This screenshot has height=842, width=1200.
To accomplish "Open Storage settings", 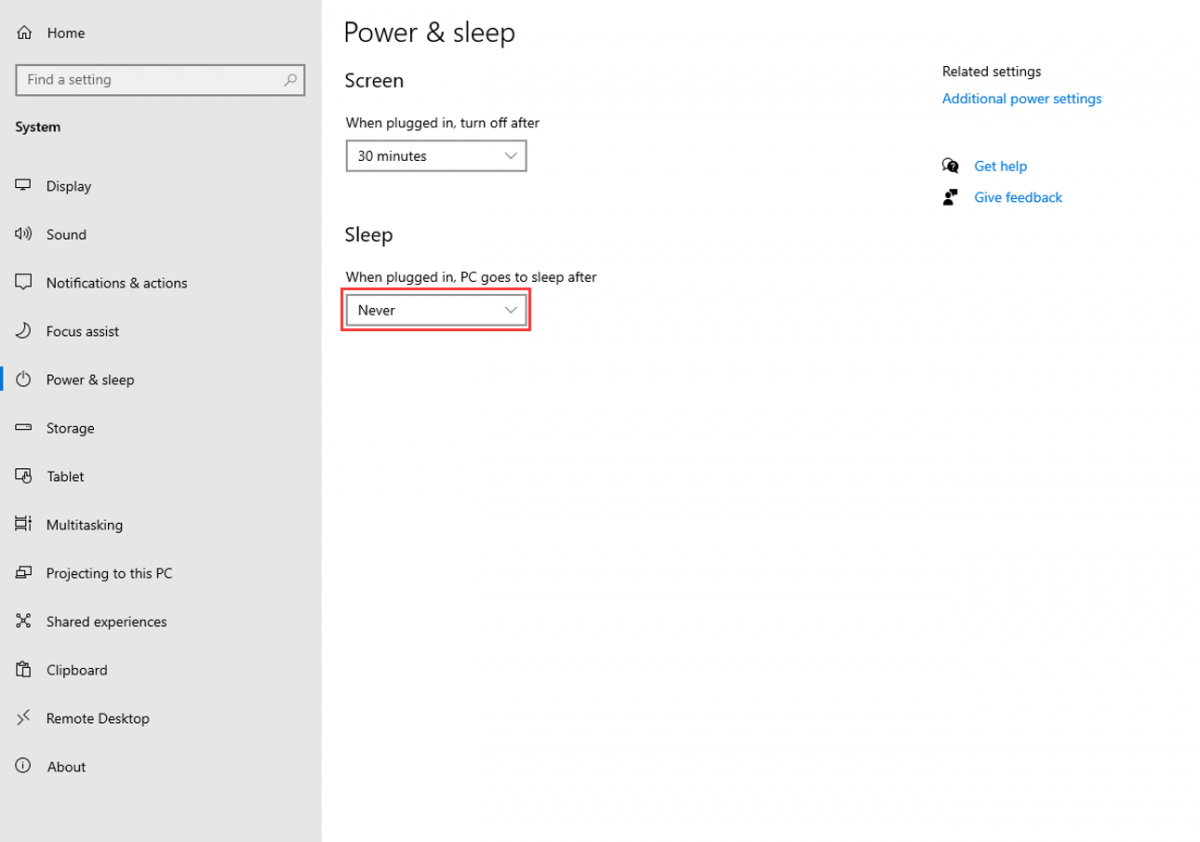I will tap(71, 428).
